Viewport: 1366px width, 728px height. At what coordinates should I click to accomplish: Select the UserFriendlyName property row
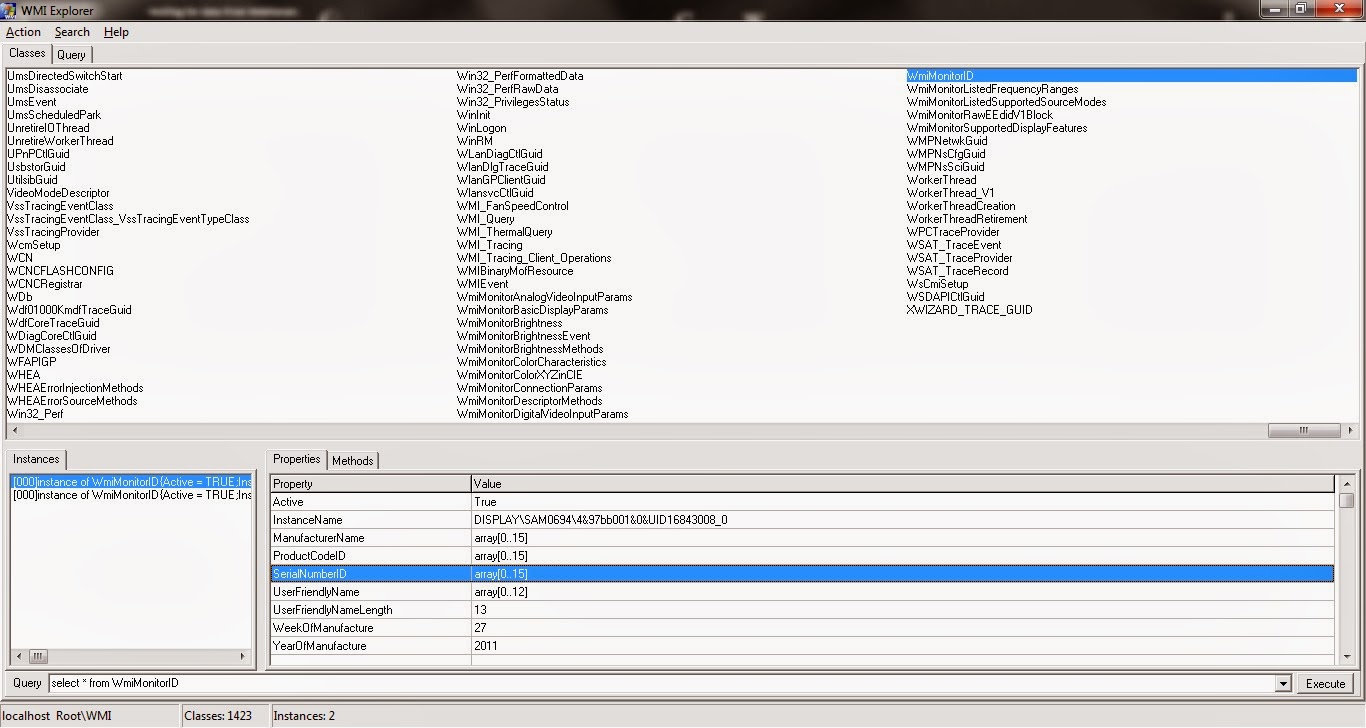tap(802, 592)
